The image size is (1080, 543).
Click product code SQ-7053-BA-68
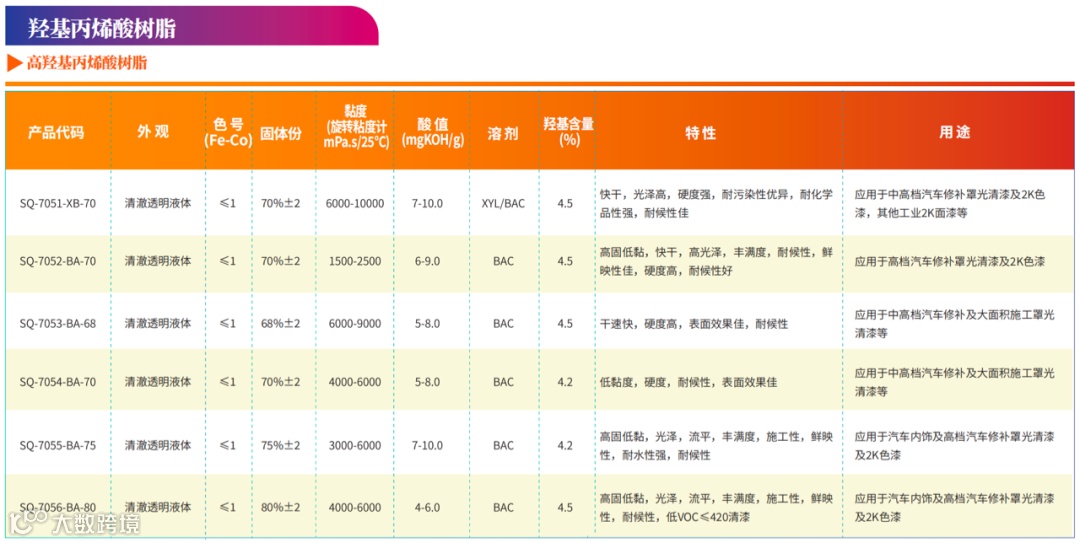(58, 324)
